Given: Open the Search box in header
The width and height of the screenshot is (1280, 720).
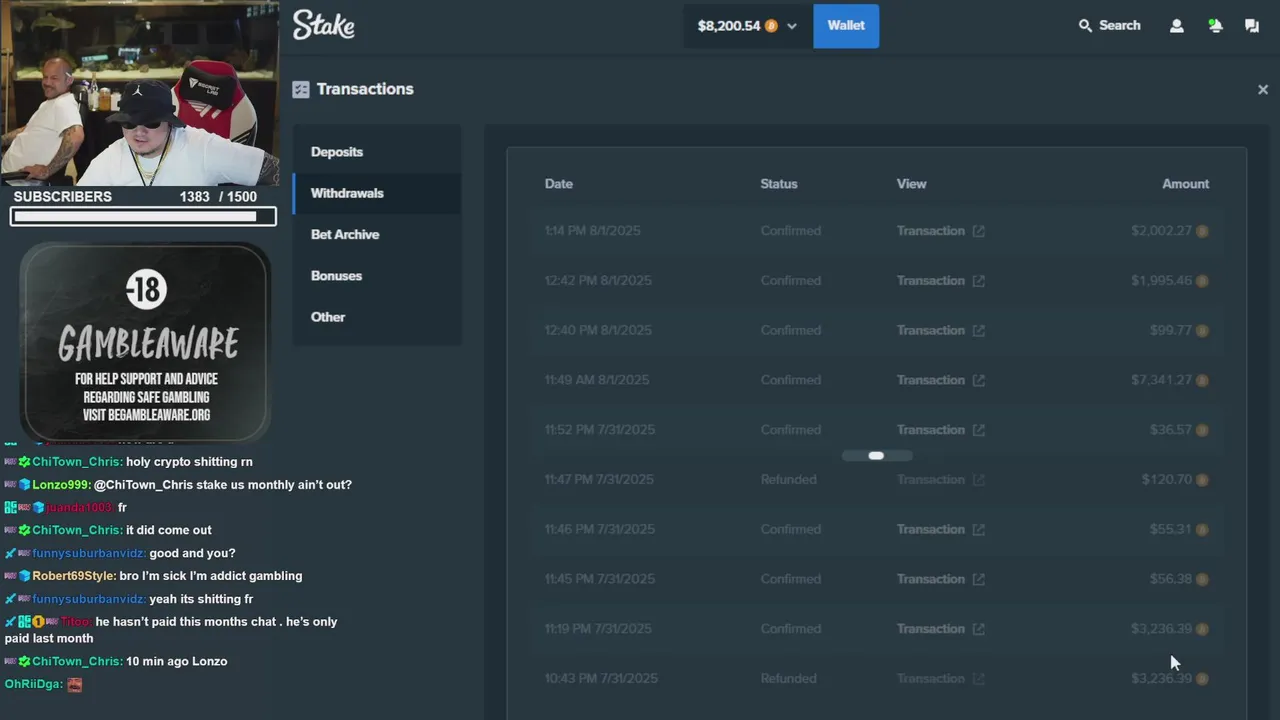Looking at the screenshot, I should point(1109,26).
